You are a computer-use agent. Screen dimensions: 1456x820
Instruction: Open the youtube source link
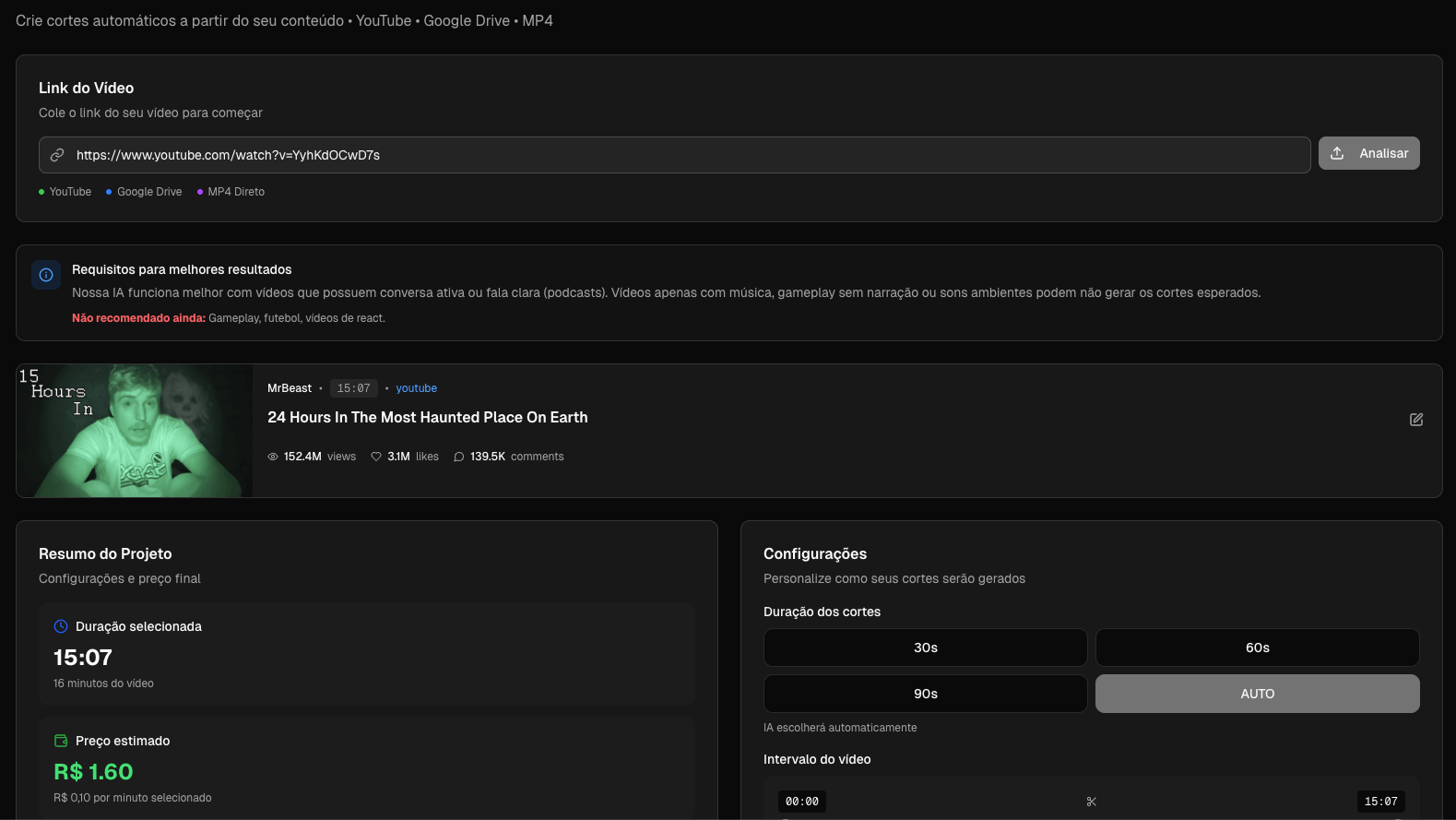[416, 388]
